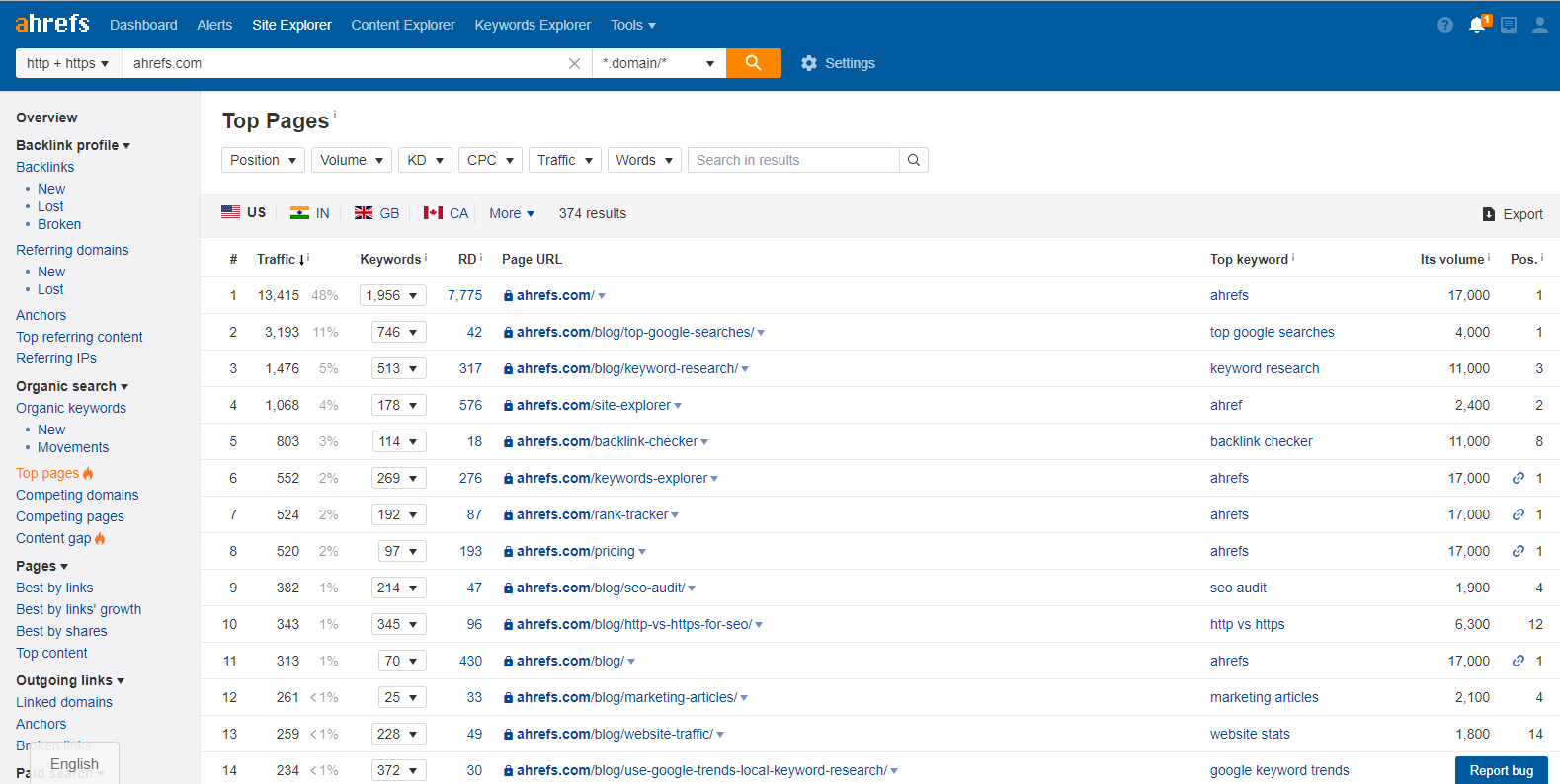Click the English language selector
The width and height of the screenshot is (1560, 784).
click(x=74, y=764)
